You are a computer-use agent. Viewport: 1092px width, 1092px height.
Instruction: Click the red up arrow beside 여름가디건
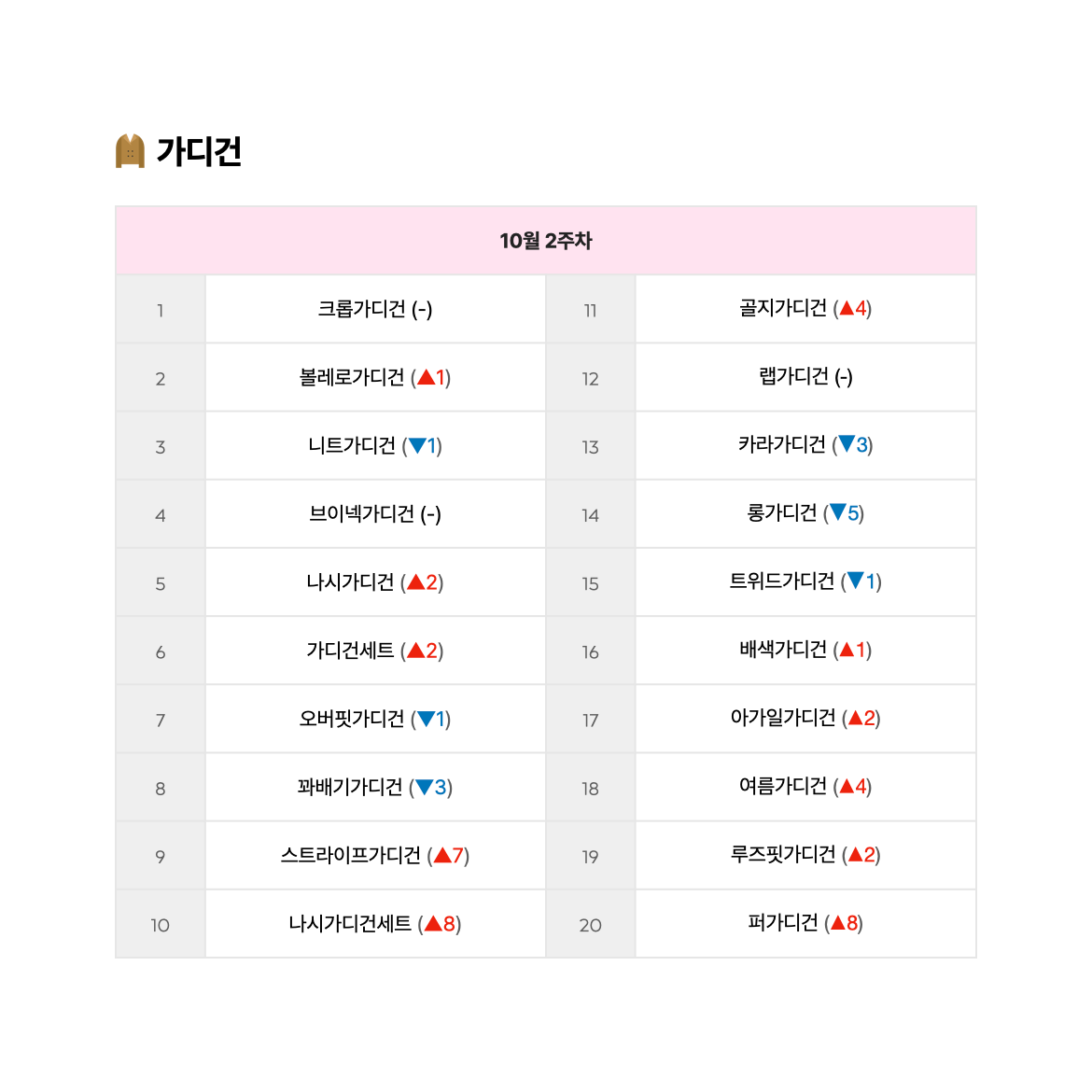tap(847, 786)
